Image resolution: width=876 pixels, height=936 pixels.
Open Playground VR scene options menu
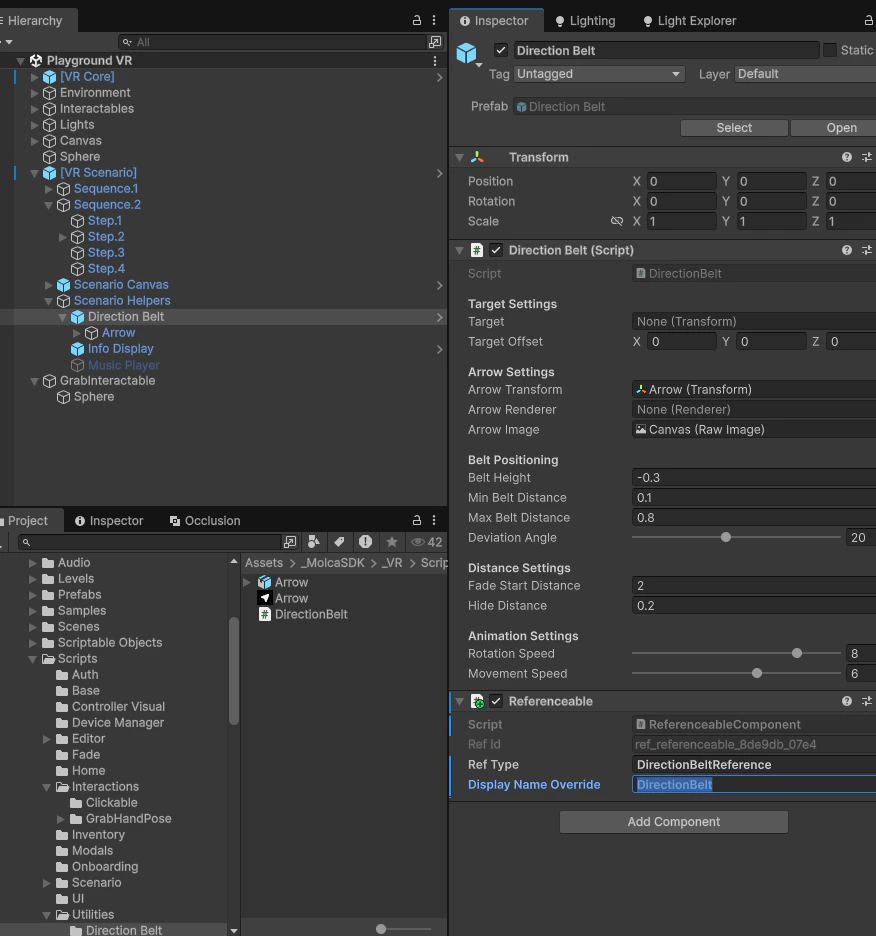(435, 60)
